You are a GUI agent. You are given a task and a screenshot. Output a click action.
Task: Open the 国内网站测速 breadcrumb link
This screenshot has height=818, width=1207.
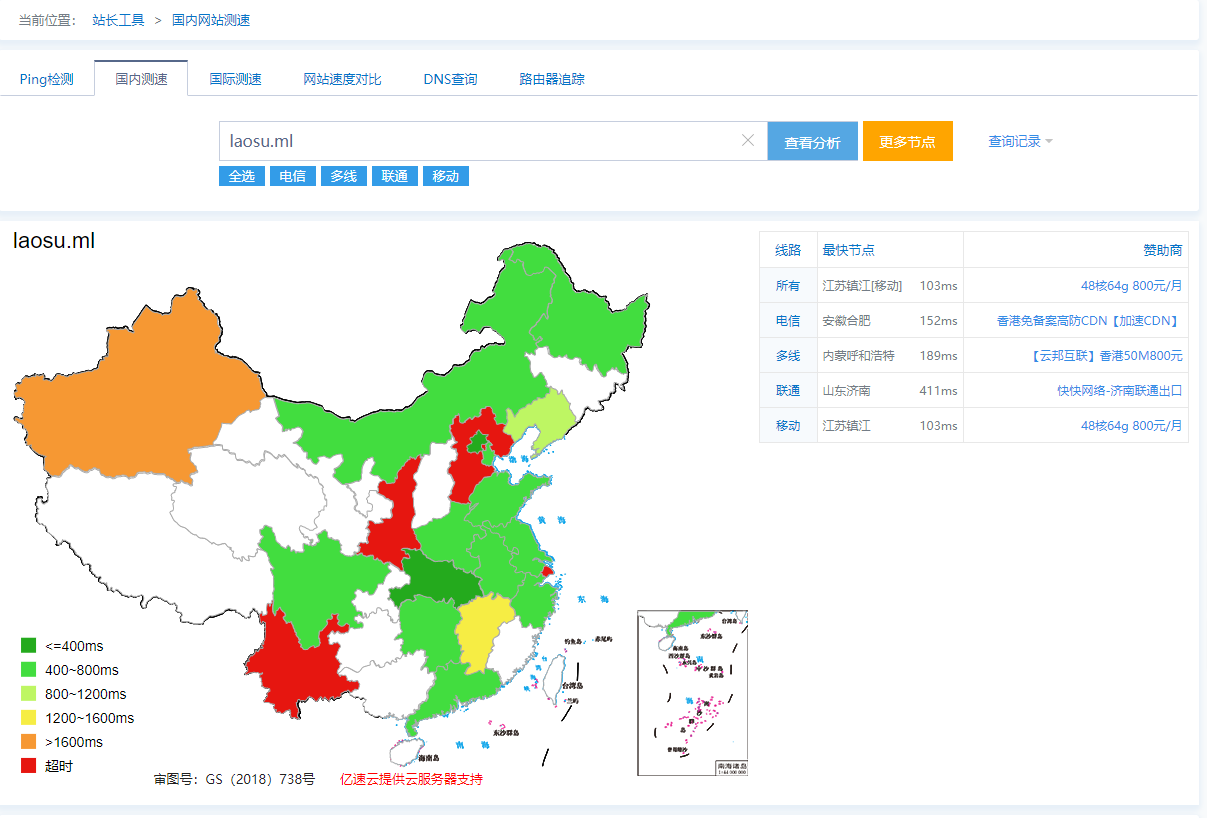pos(211,19)
